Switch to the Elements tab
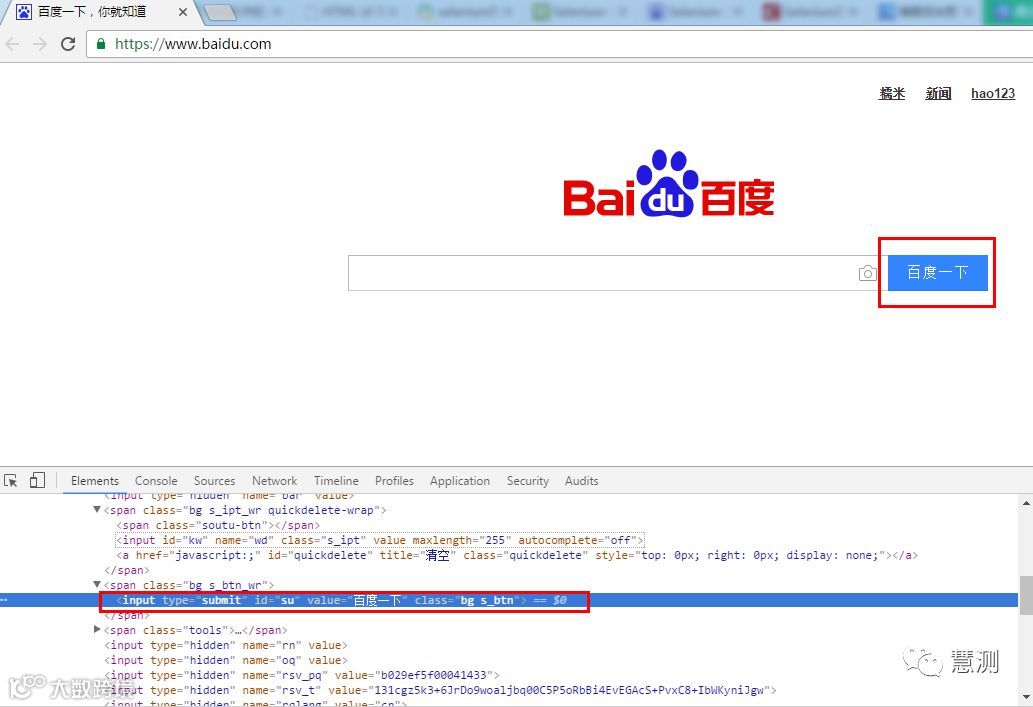1033x707 pixels. pos(95,481)
